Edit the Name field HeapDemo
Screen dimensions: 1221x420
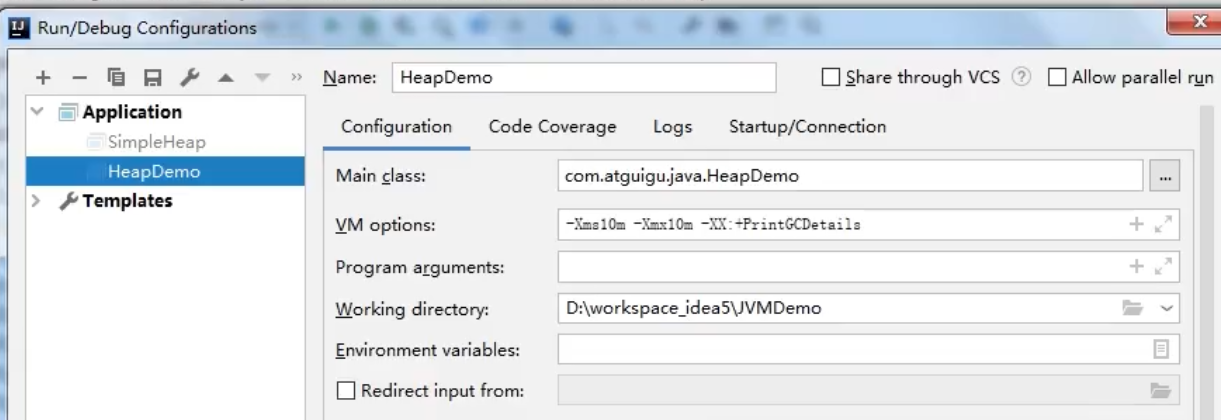[584, 78]
